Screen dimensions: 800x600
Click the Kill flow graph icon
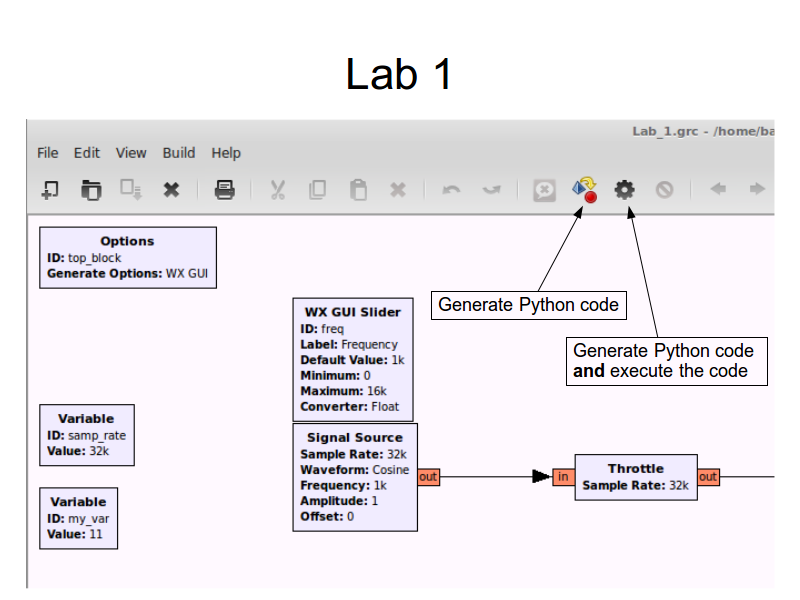point(664,189)
